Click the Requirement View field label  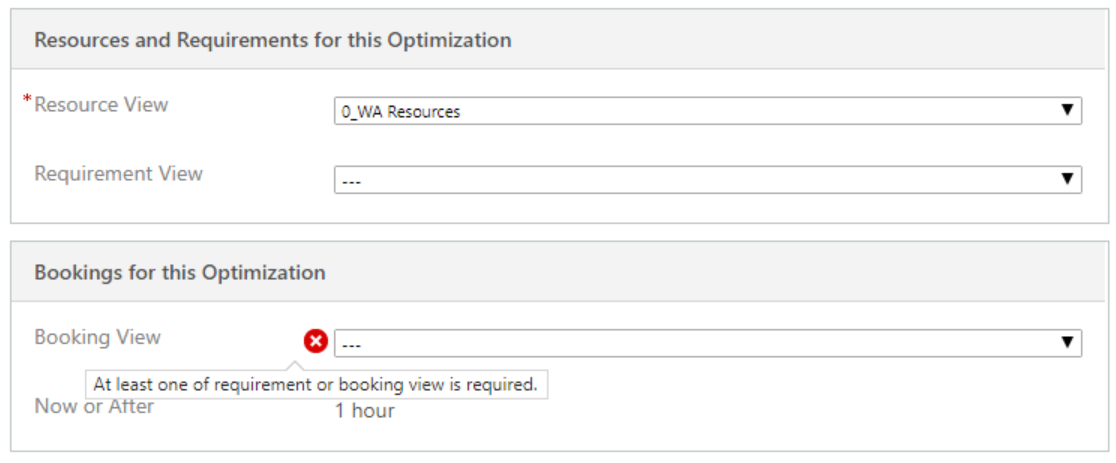coord(118,173)
